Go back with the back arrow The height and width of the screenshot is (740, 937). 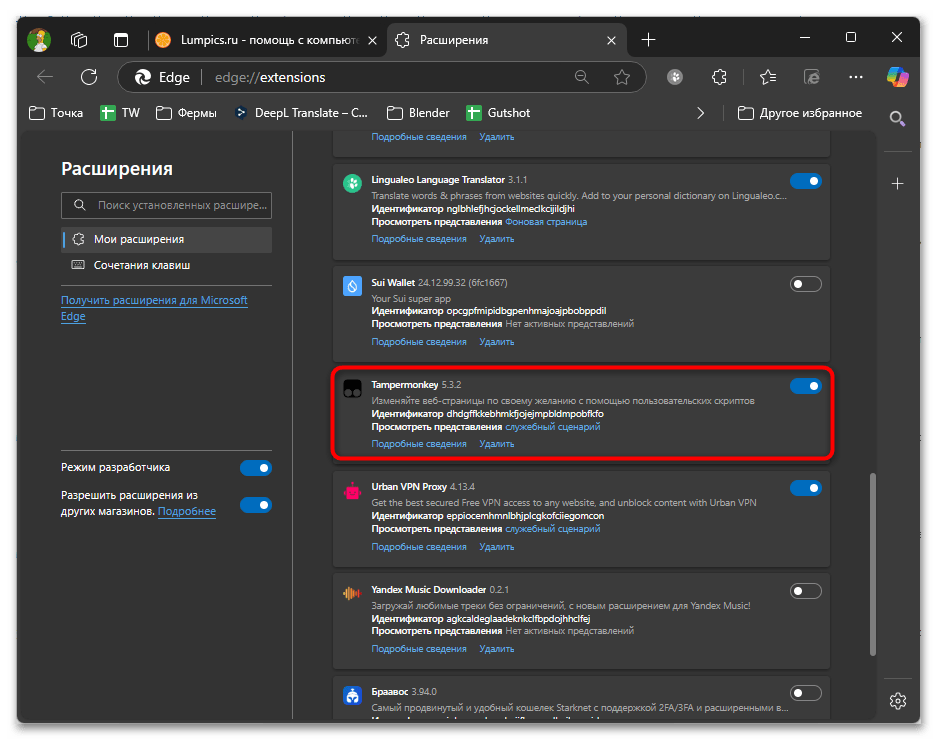45,77
